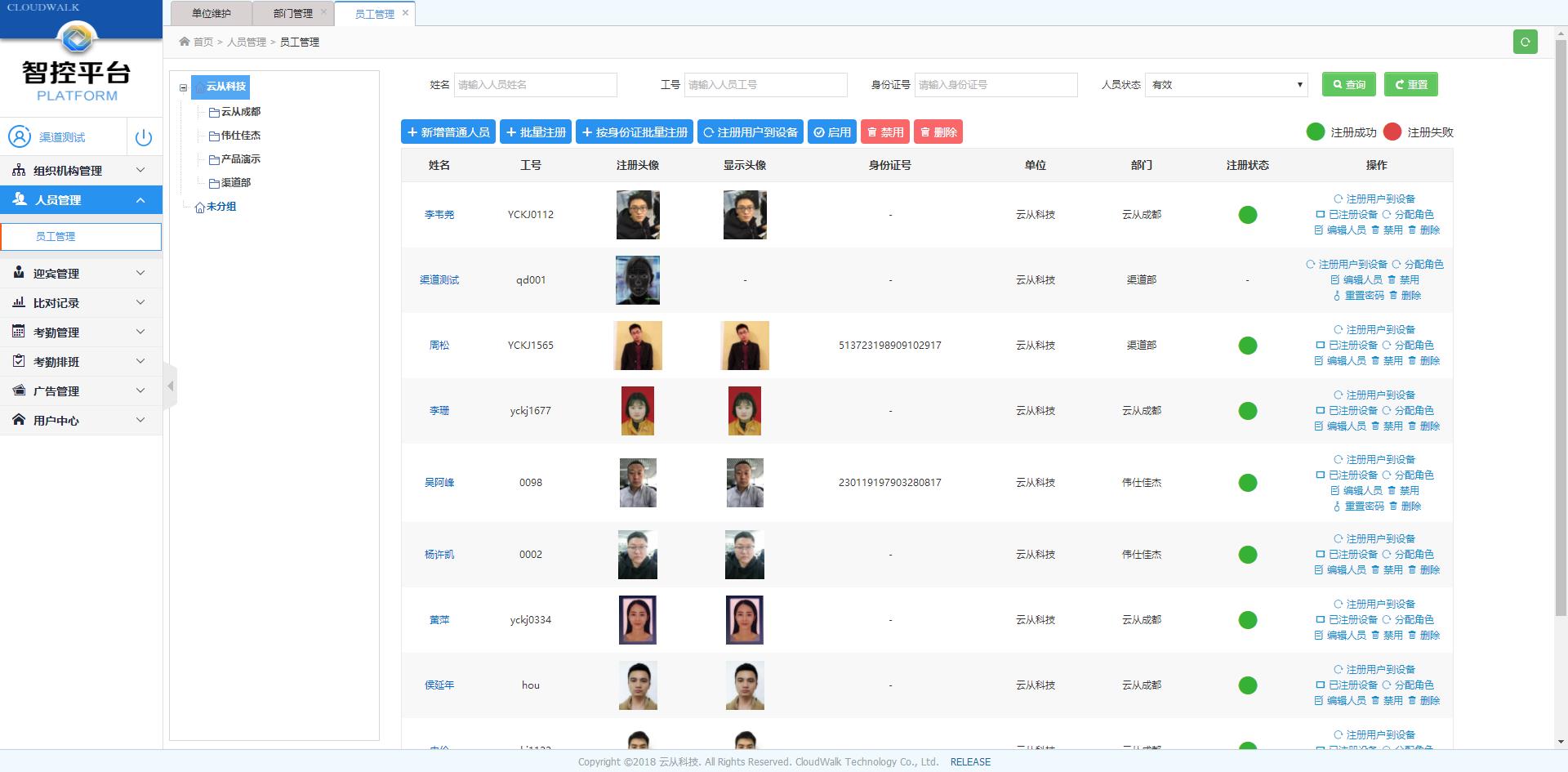Click the power logout icon

144,137
